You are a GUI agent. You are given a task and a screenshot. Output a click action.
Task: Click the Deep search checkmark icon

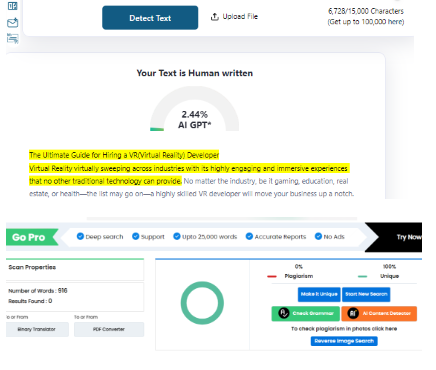point(80,236)
